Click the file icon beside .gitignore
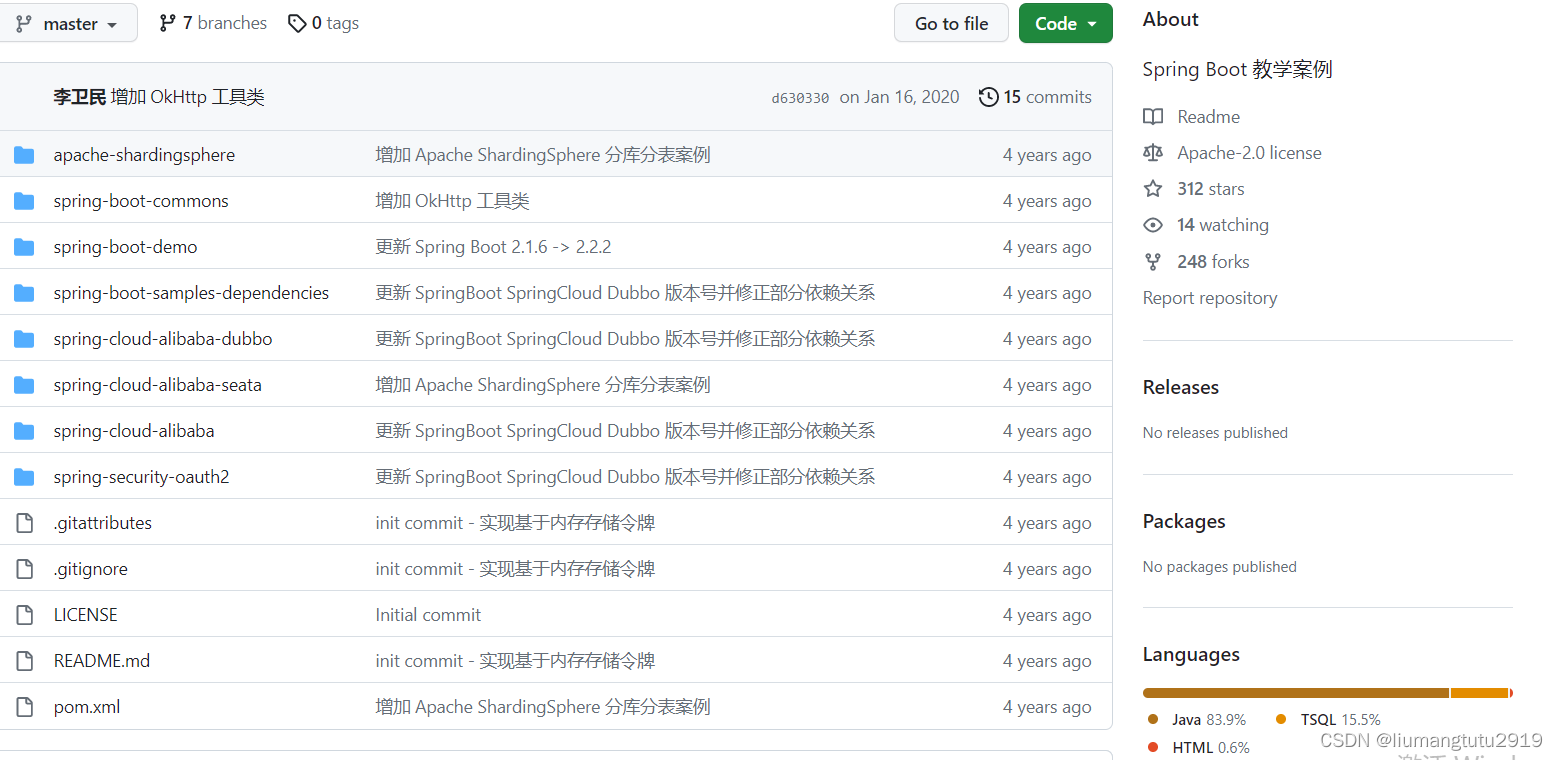The height and width of the screenshot is (760, 1558). tap(24, 568)
